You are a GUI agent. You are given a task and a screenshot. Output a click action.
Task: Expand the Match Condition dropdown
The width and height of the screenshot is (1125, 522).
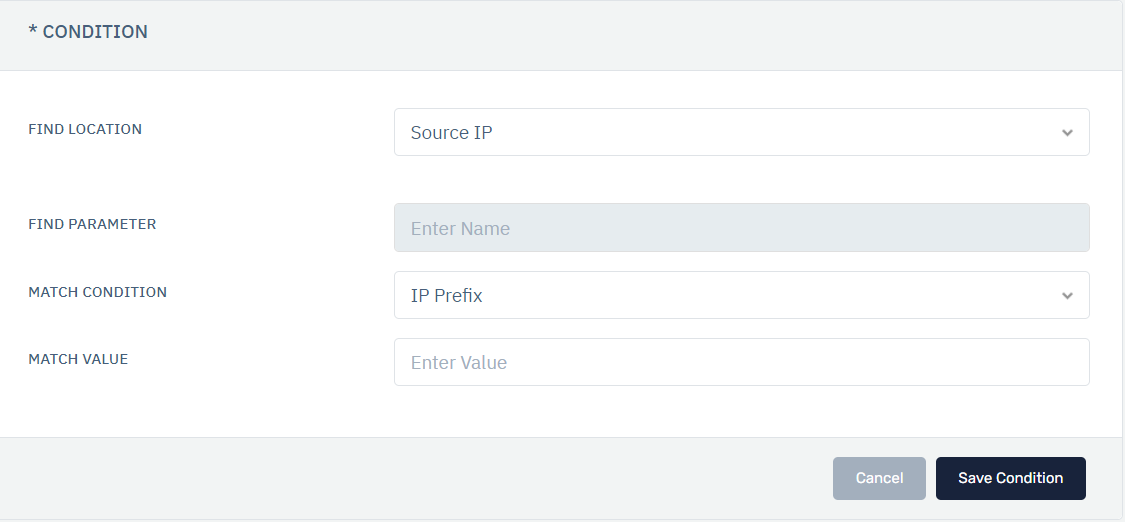click(740, 295)
